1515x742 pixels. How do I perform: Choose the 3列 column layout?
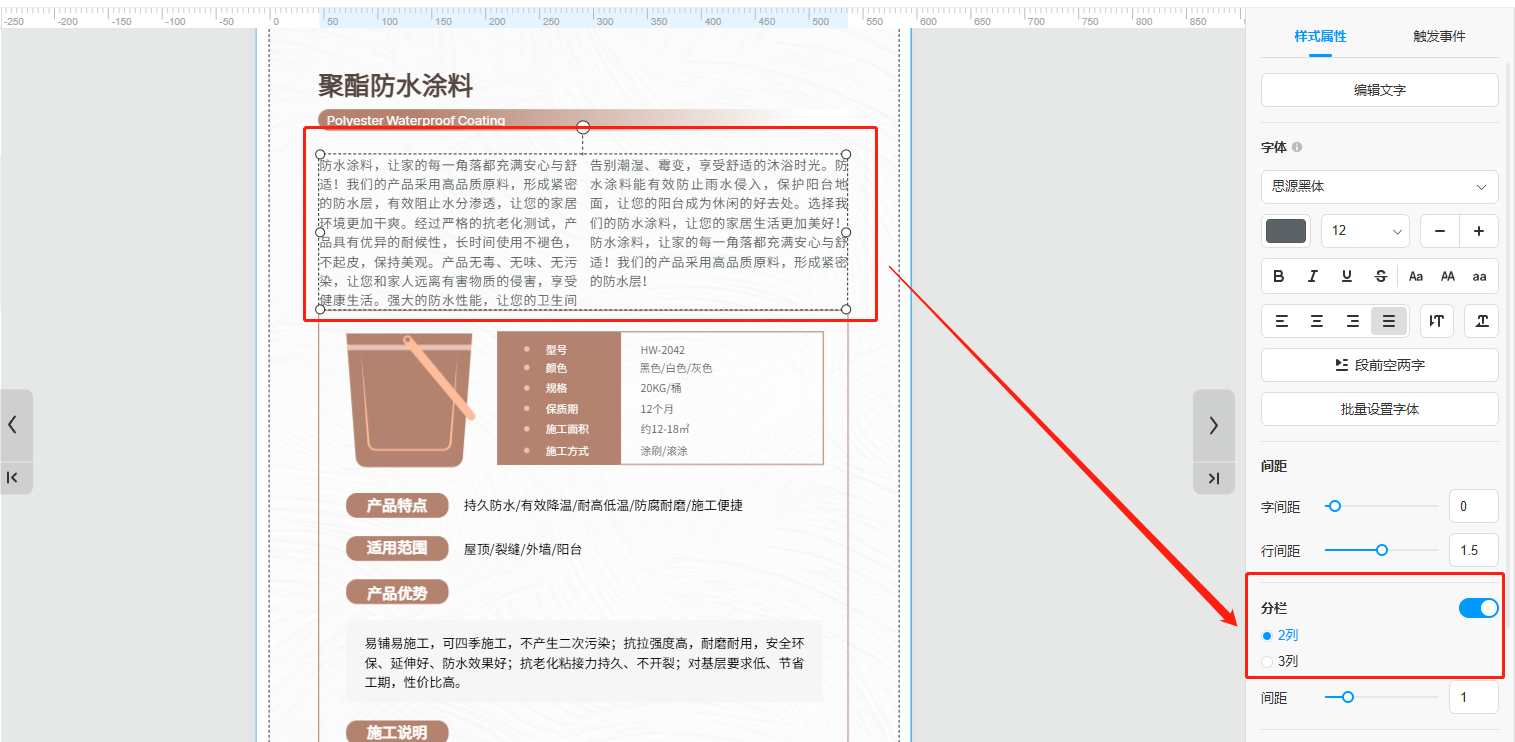pos(1268,661)
